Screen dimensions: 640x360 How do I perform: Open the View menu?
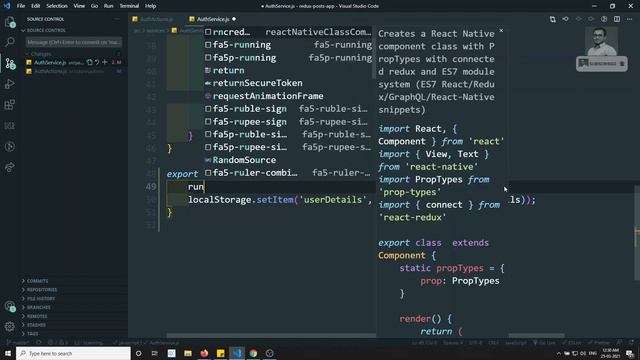tap(79, 6)
